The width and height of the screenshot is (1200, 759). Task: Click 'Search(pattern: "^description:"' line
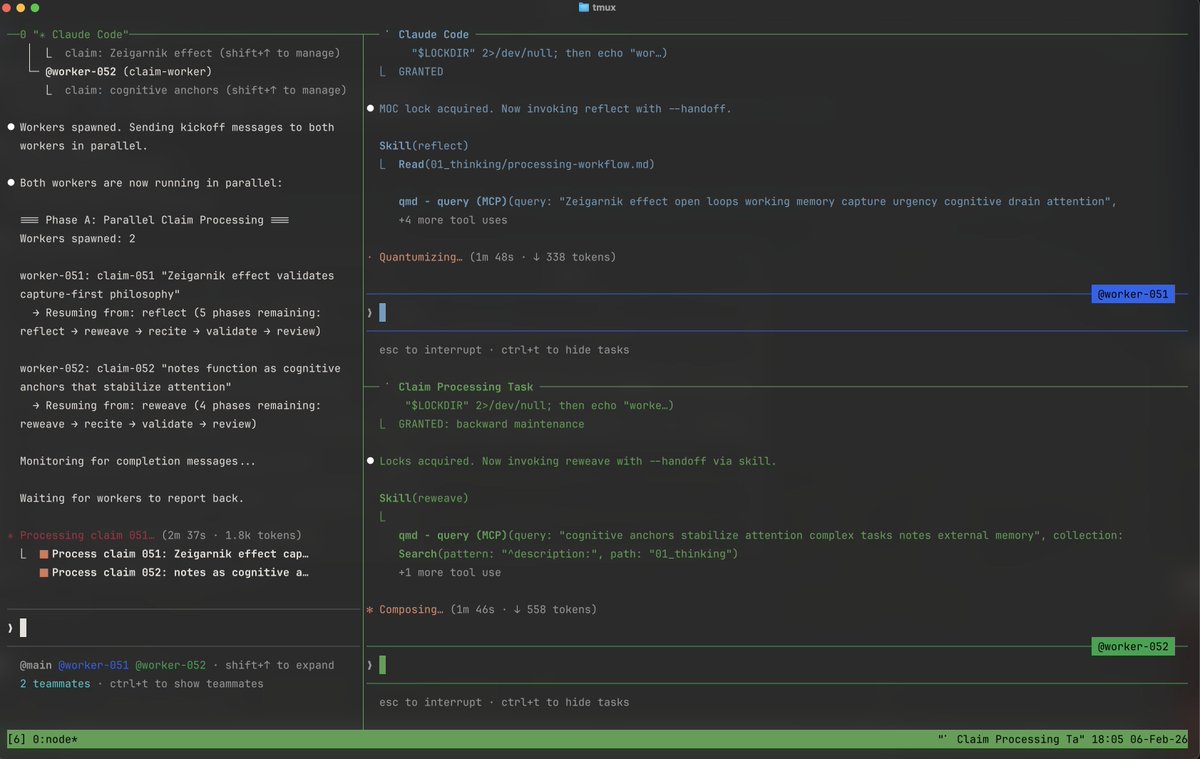point(568,554)
